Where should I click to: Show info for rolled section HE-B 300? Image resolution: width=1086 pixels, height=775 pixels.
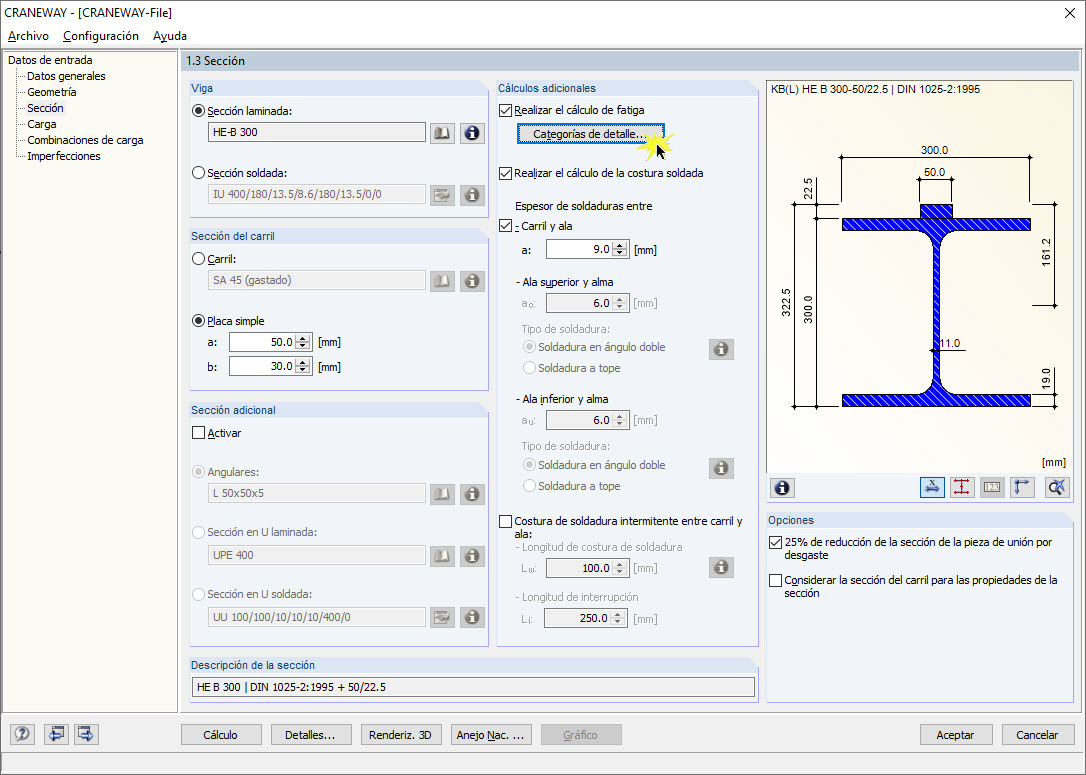click(x=472, y=133)
